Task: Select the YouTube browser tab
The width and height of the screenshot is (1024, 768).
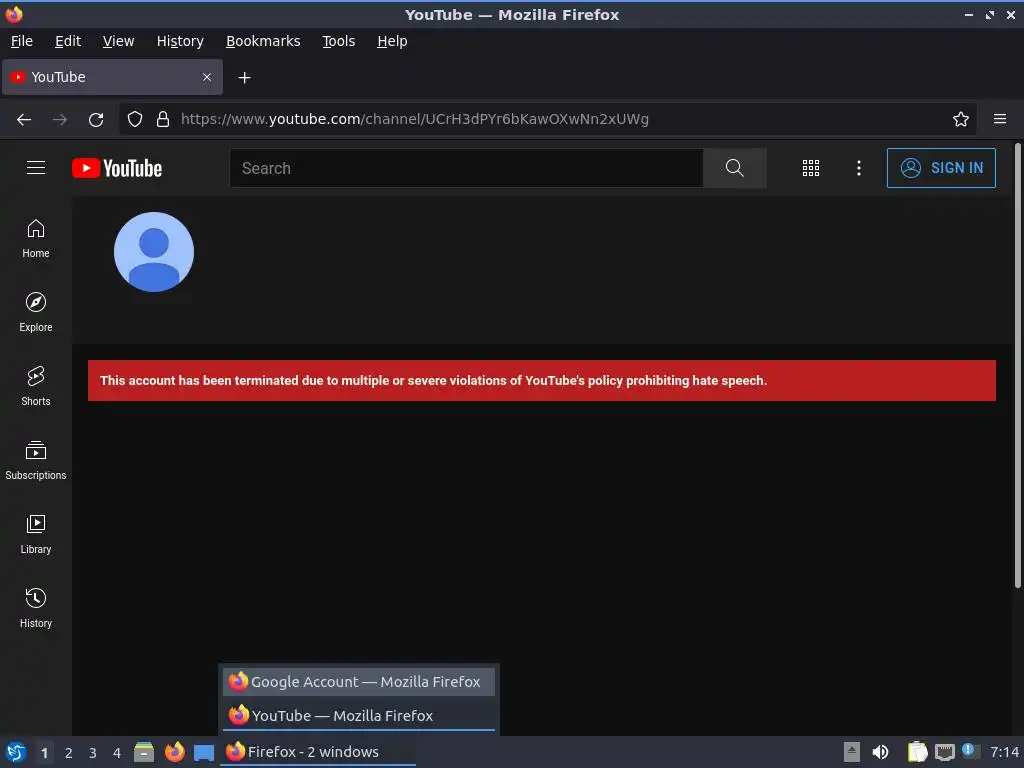Action: [x=112, y=77]
